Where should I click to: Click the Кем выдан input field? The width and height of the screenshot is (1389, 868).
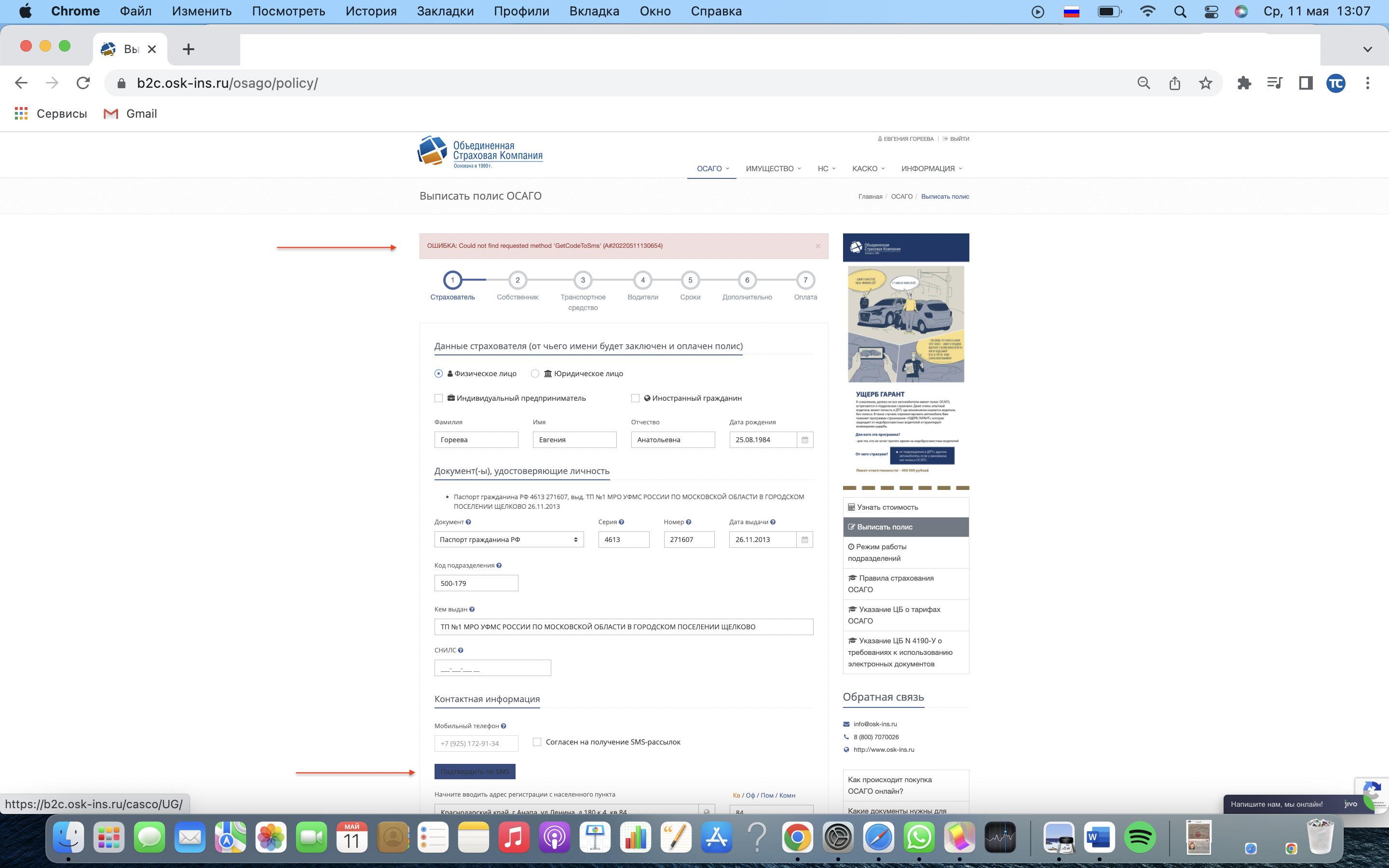coord(624,627)
